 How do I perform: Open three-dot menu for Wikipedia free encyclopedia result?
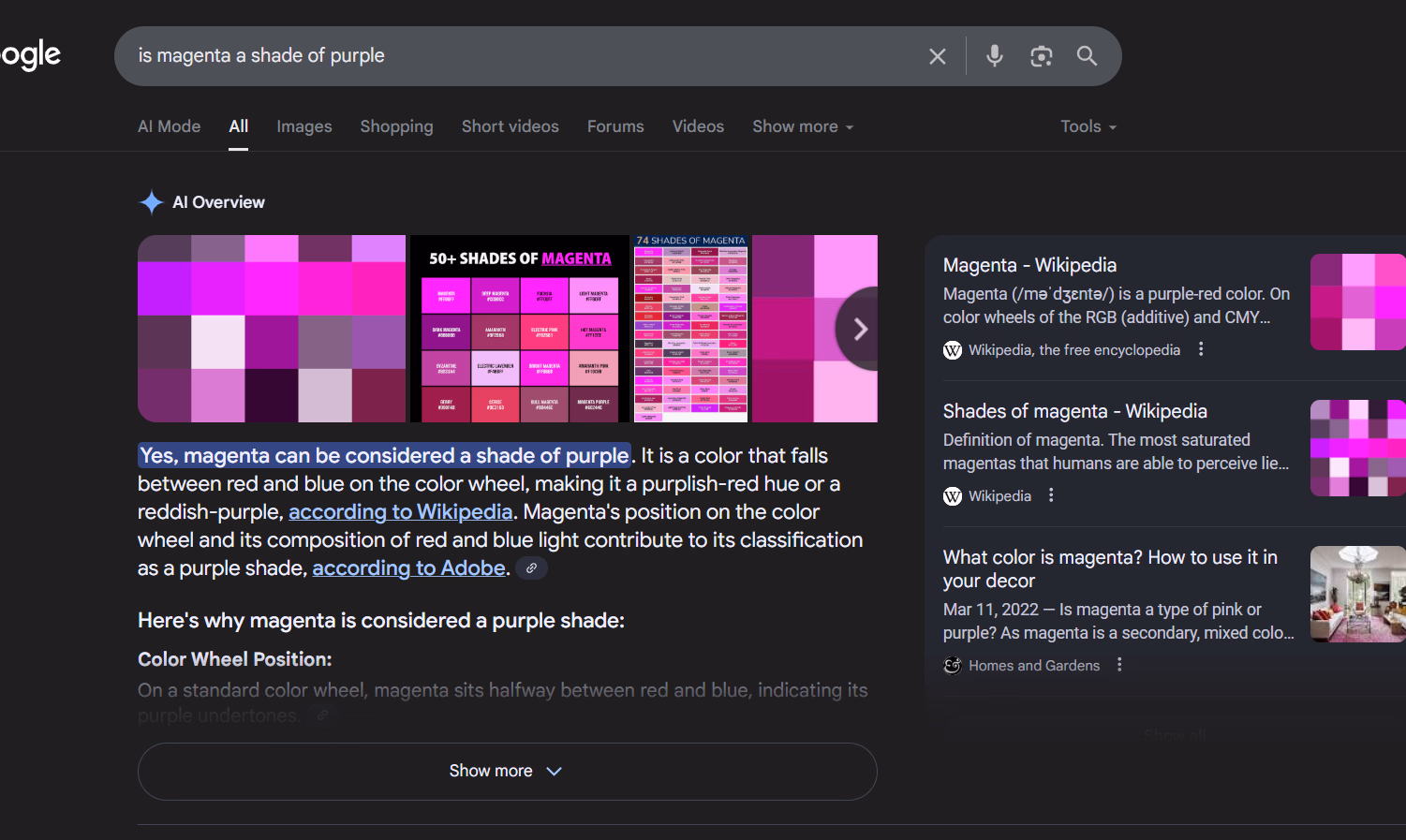1201,349
